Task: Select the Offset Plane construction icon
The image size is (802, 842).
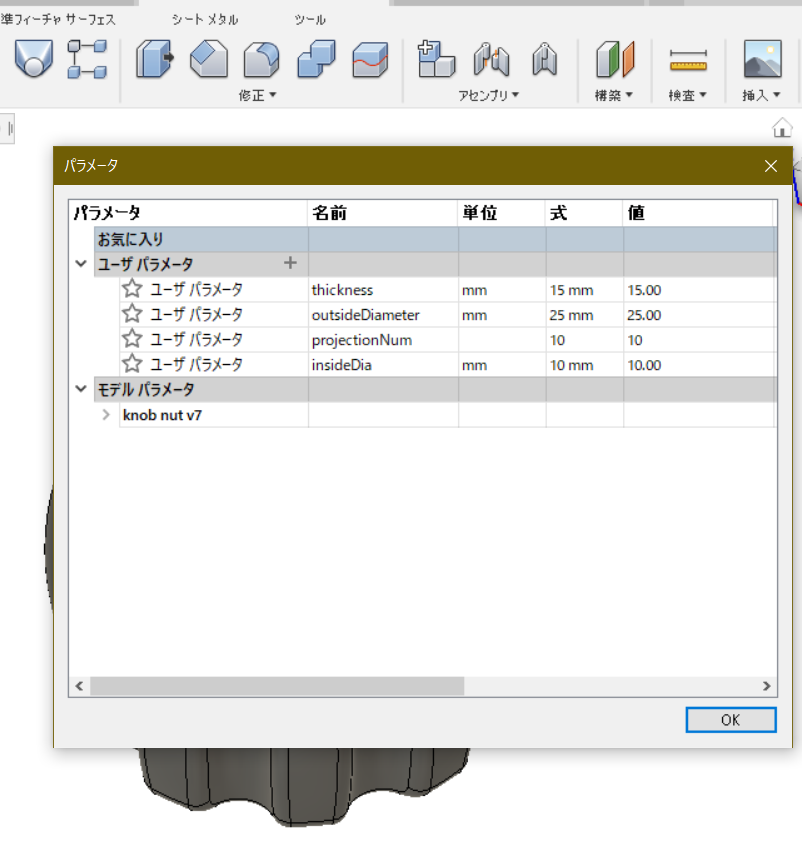Action: 615,59
